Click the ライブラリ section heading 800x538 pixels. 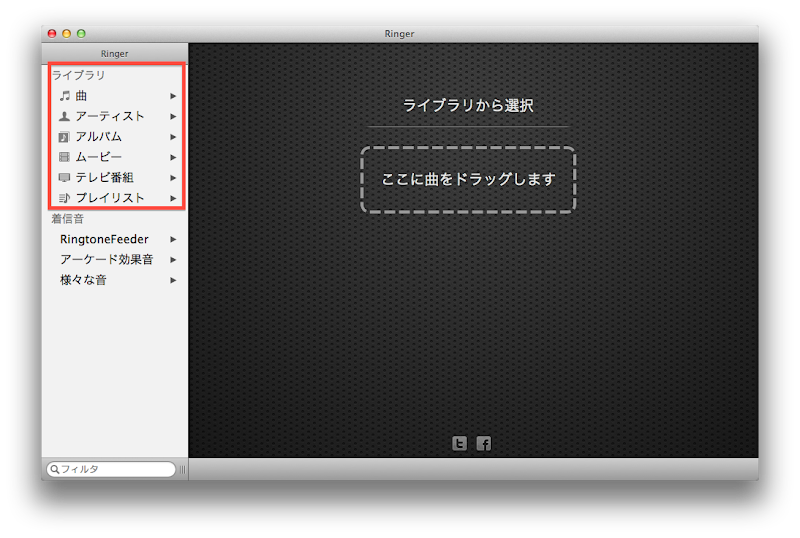pos(78,75)
